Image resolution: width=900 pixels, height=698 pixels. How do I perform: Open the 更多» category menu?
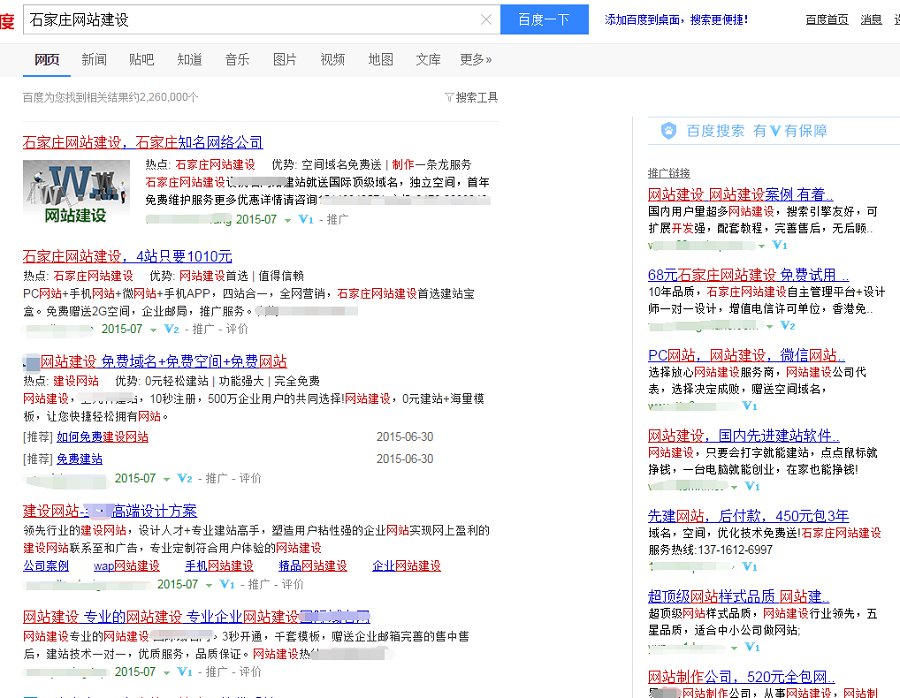(476, 60)
